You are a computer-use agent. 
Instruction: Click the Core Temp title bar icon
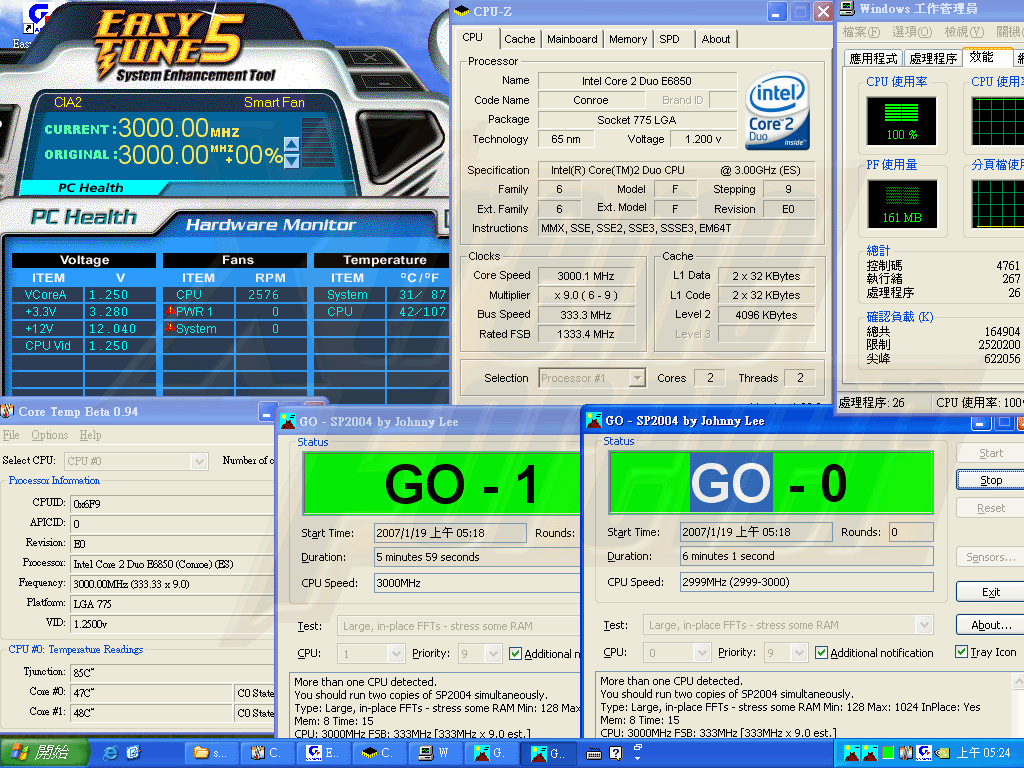pos(8,411)
